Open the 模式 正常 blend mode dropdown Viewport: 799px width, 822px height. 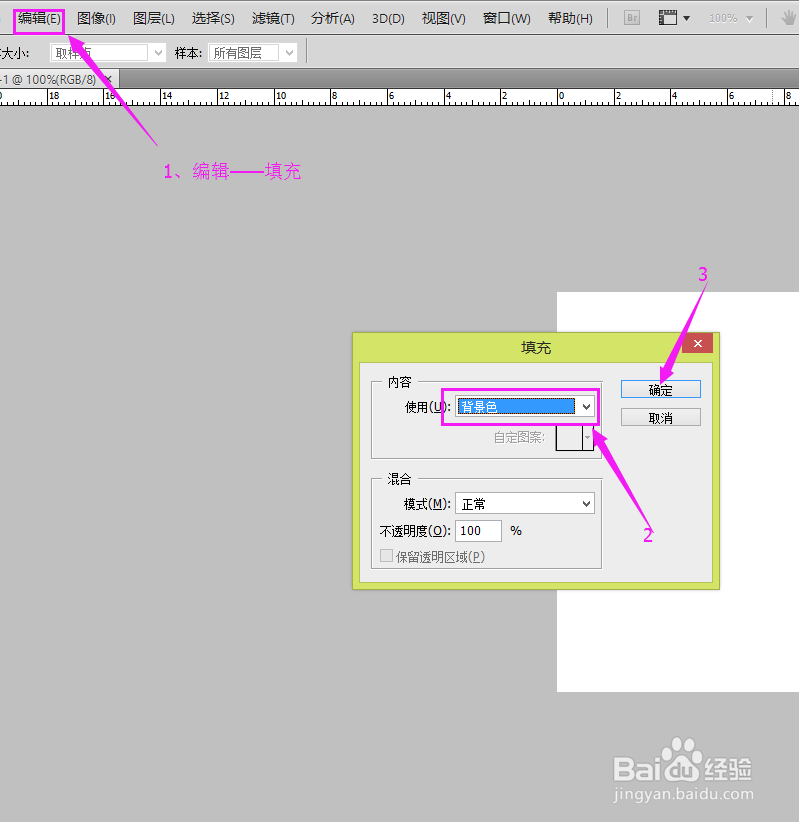525,504
